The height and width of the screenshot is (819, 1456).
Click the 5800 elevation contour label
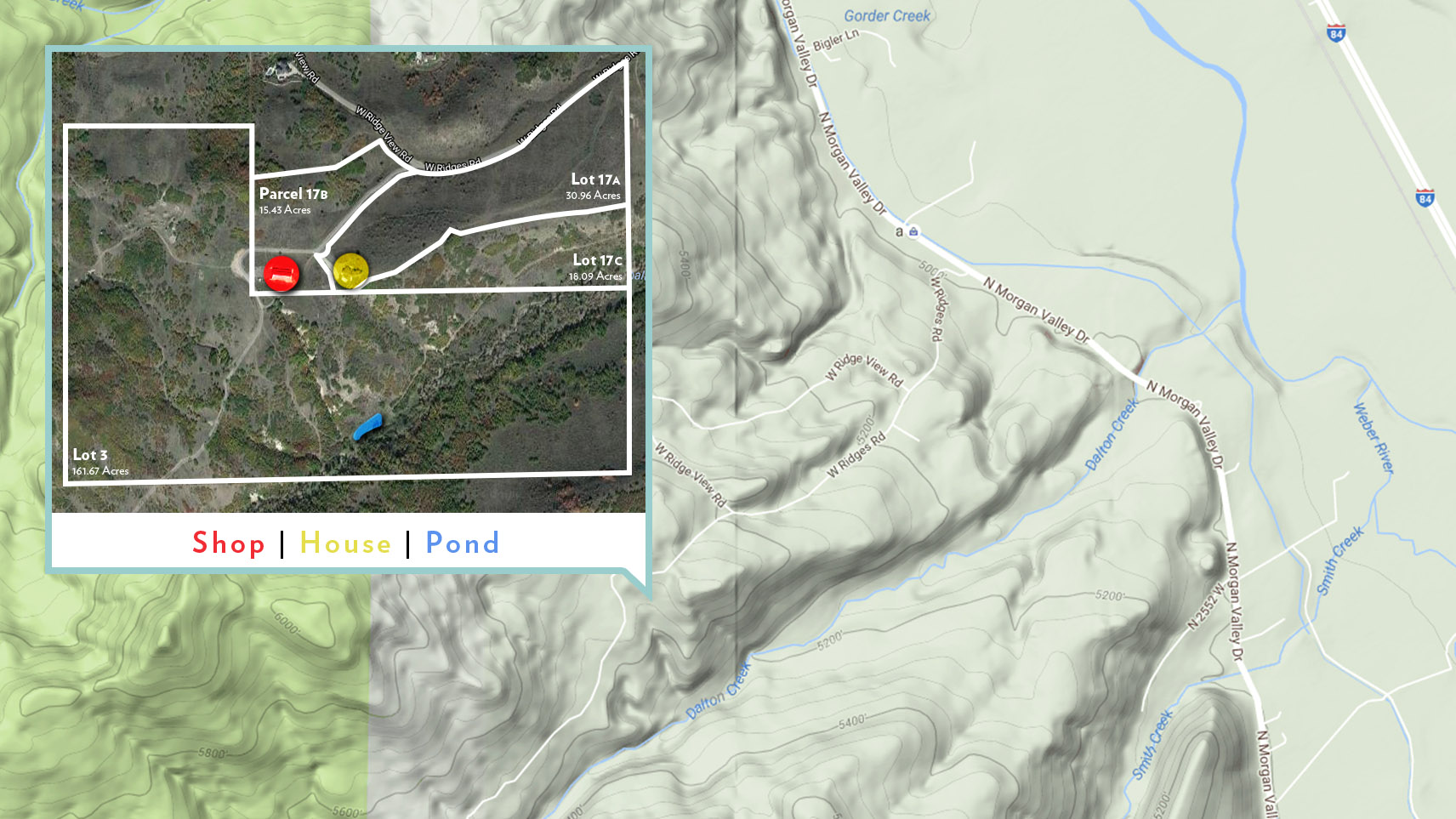click(213, 753)
